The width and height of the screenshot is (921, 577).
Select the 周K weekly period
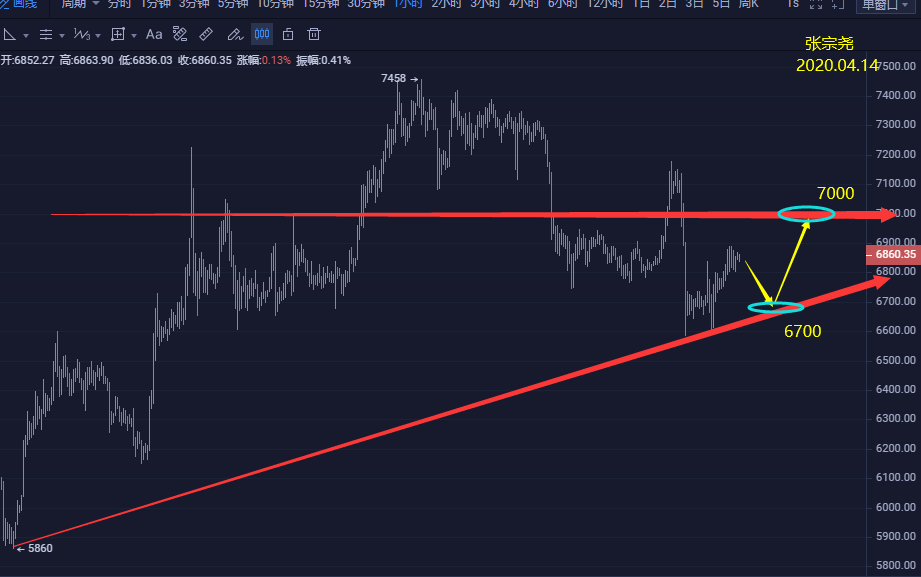[x=749, y=4]
